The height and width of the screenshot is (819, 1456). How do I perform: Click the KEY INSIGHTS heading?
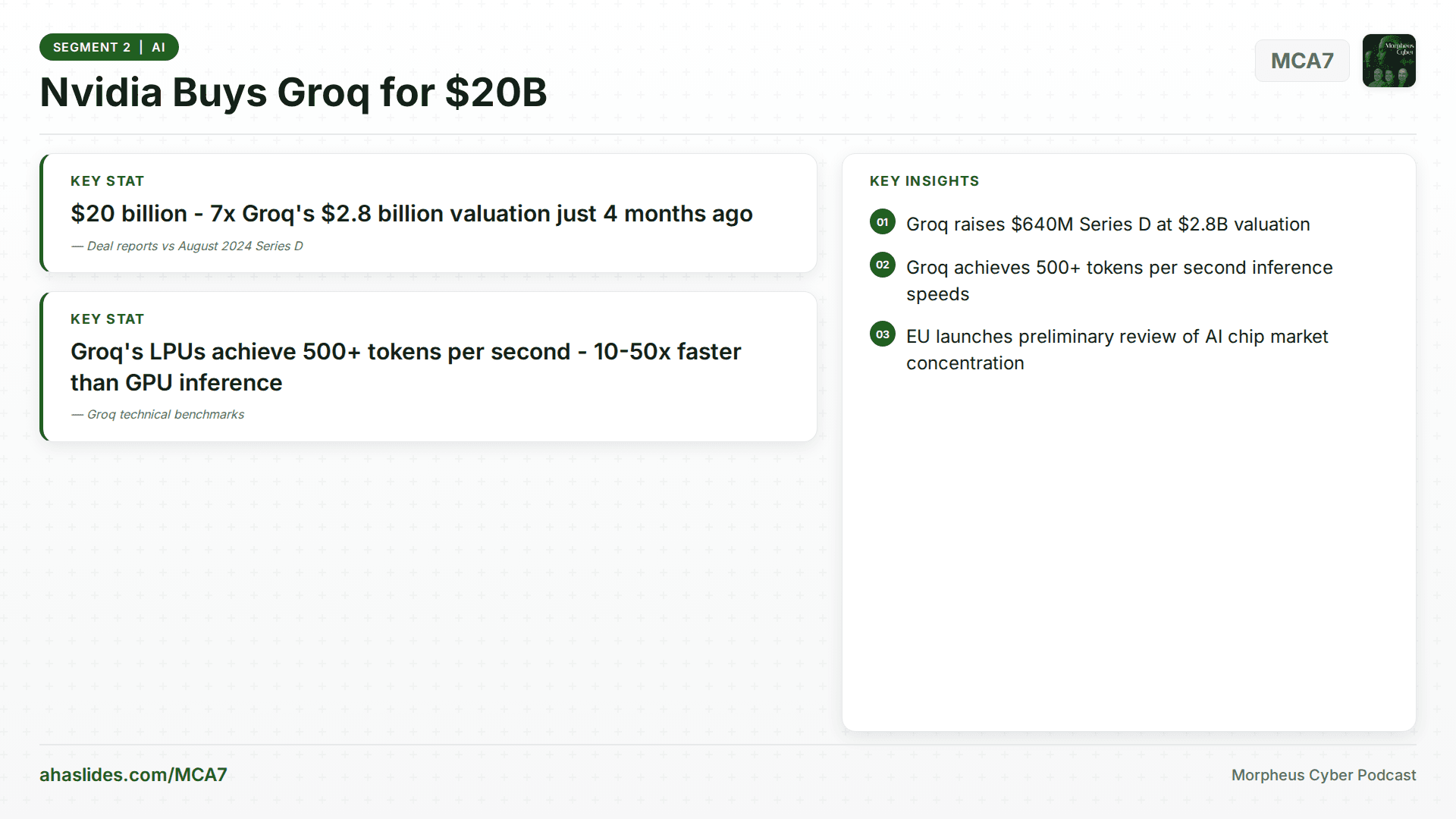point(924,181)
